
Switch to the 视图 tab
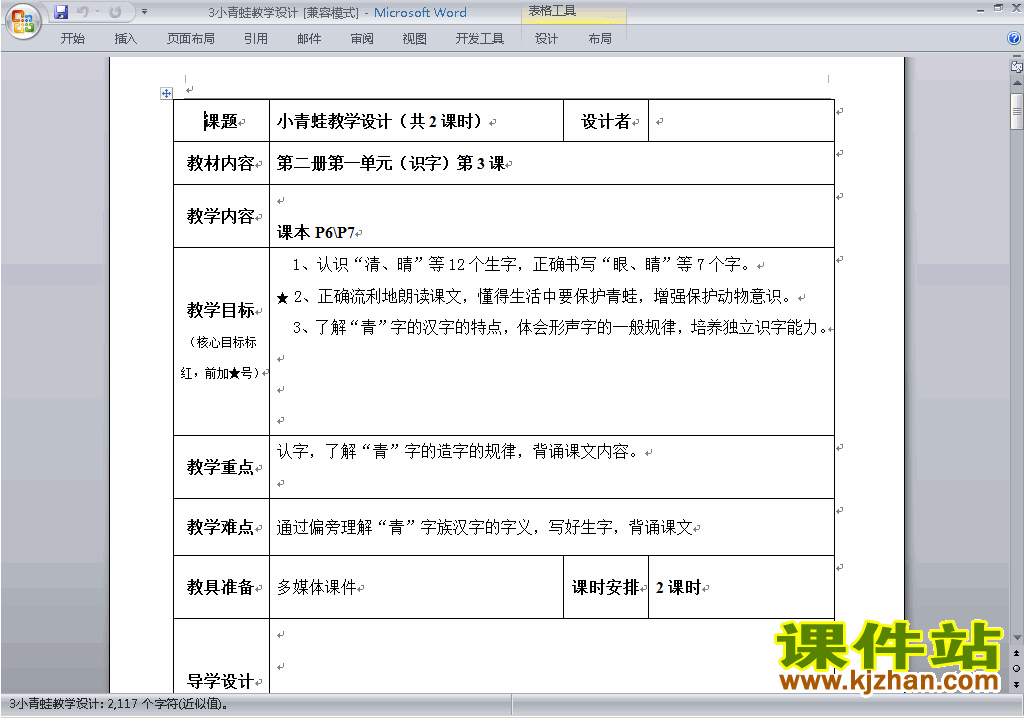(x=414, y=39)
